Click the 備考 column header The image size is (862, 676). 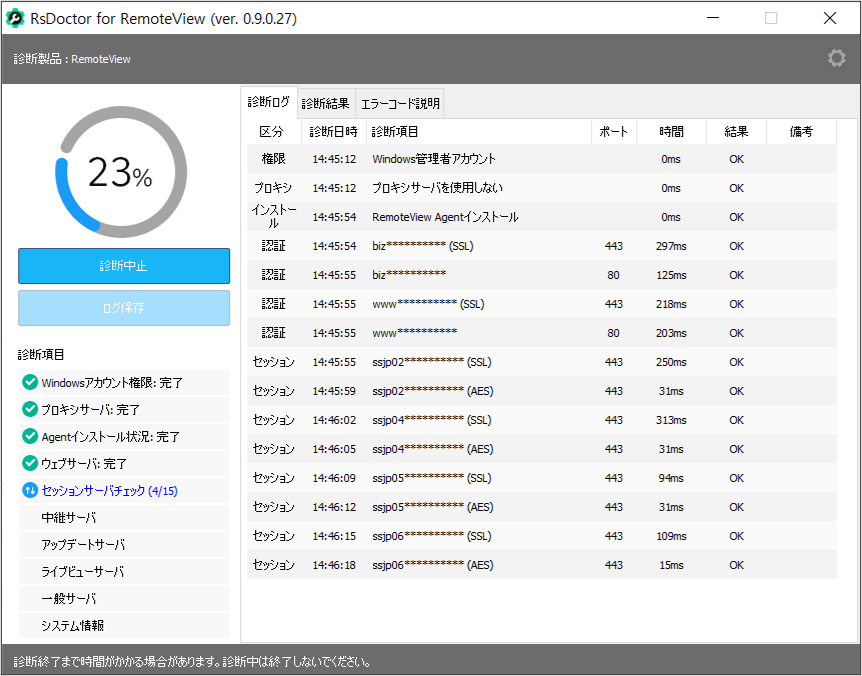801,132
